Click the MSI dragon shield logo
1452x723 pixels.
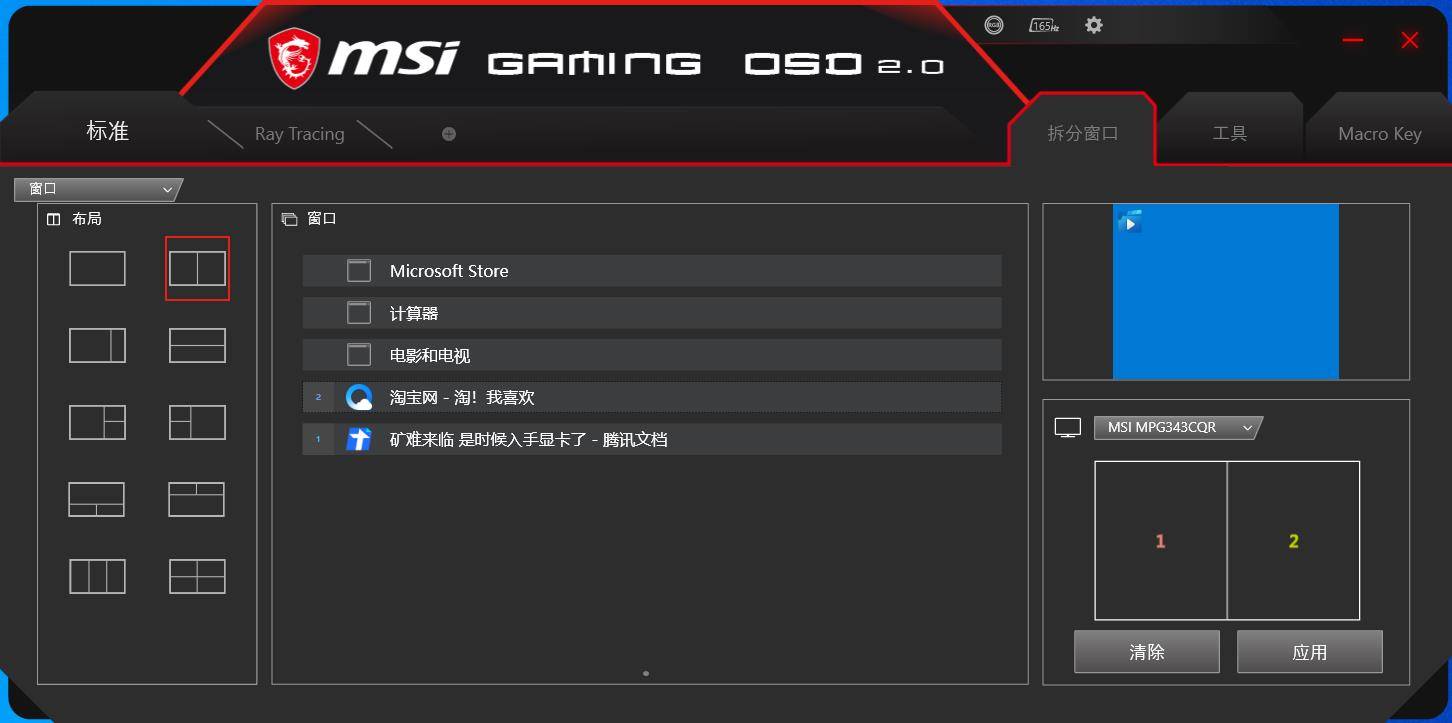(x=294, y=58)
